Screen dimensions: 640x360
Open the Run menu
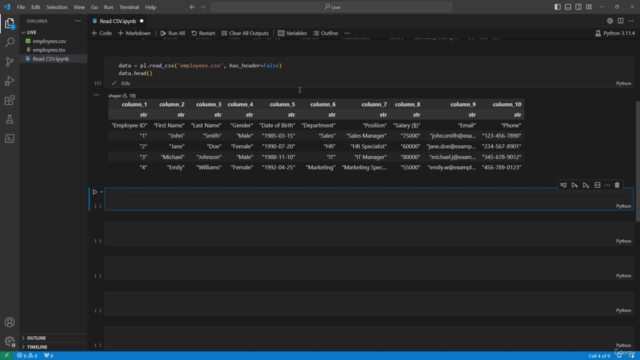tap(109, 7)
